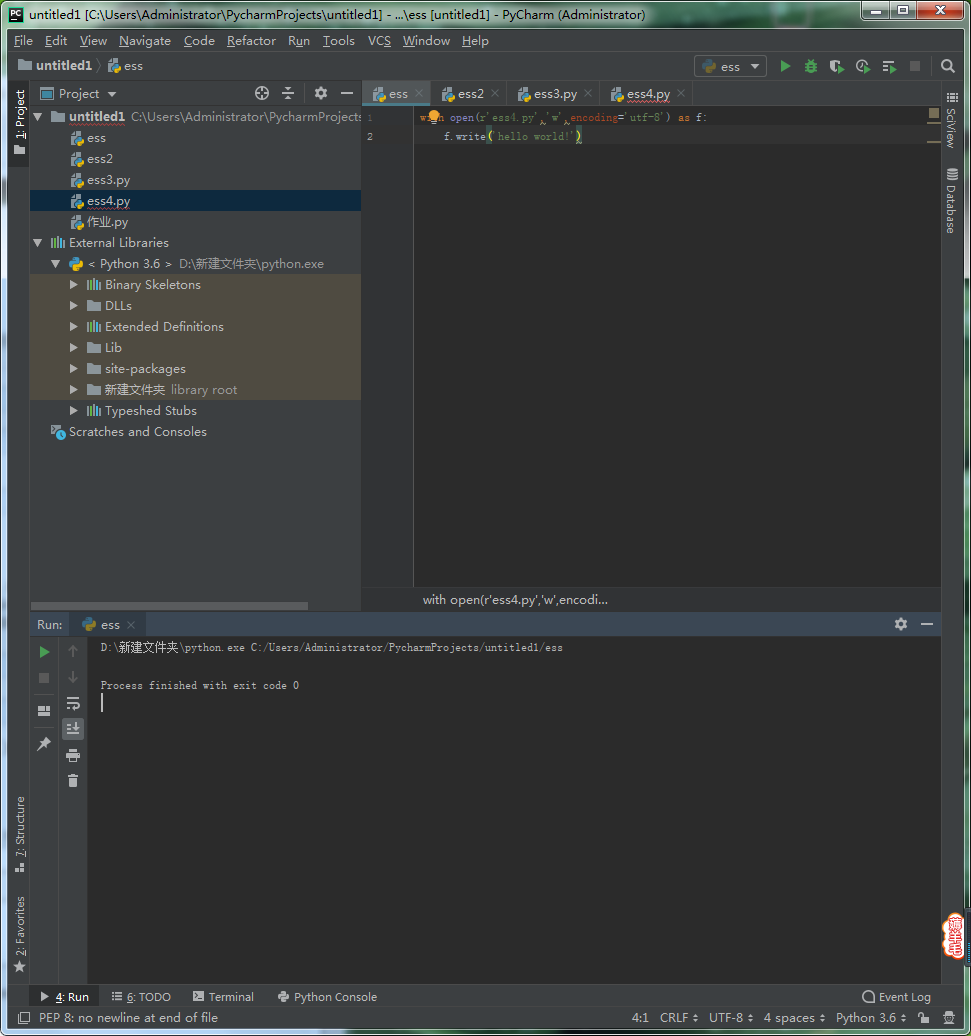
Task: Toggle tool window bars in the status bar corner
Action: tap(24, 1018)
